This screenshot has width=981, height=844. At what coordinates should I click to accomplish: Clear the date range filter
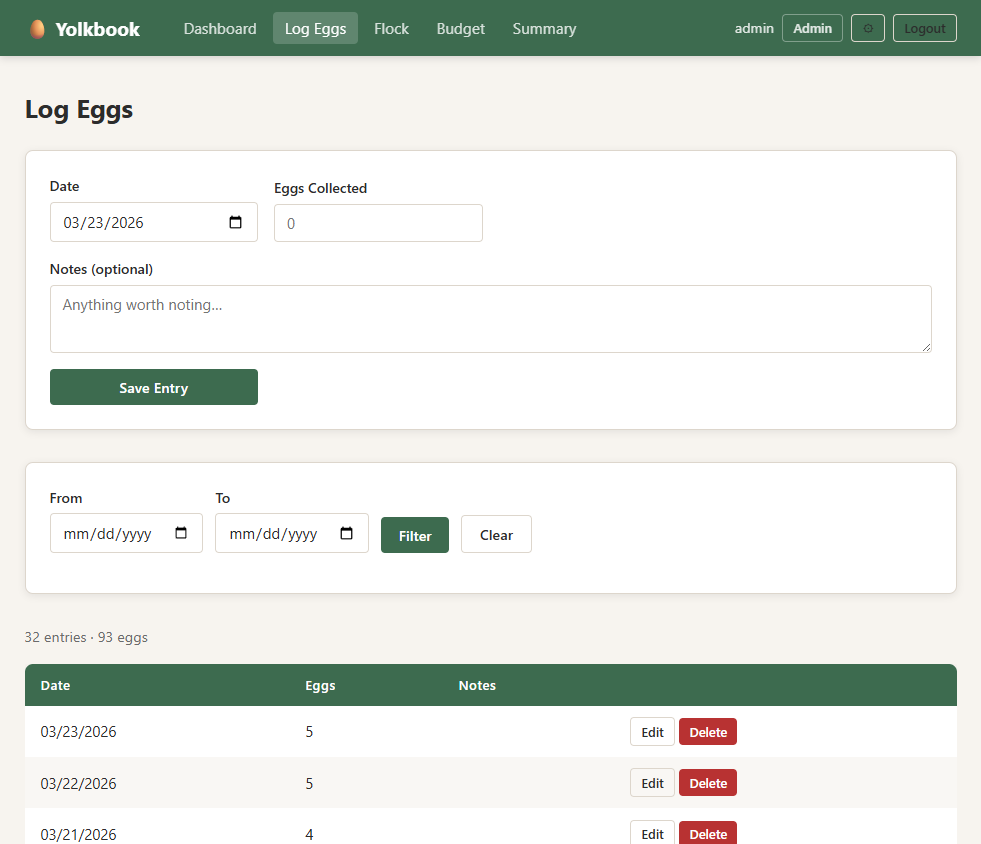pyautogui.click(x=495, y=534)
